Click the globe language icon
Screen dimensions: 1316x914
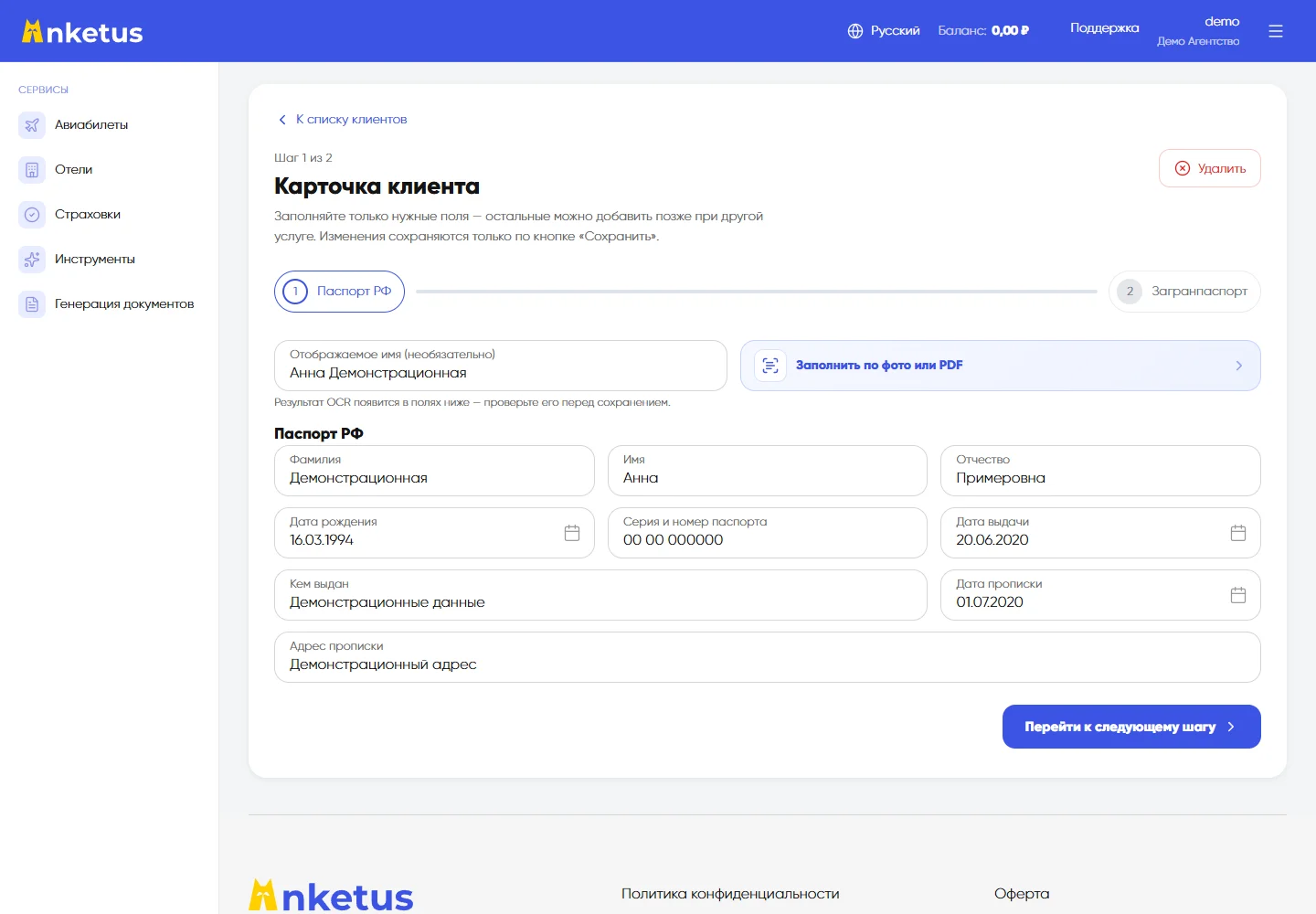[x=855, y=31]
